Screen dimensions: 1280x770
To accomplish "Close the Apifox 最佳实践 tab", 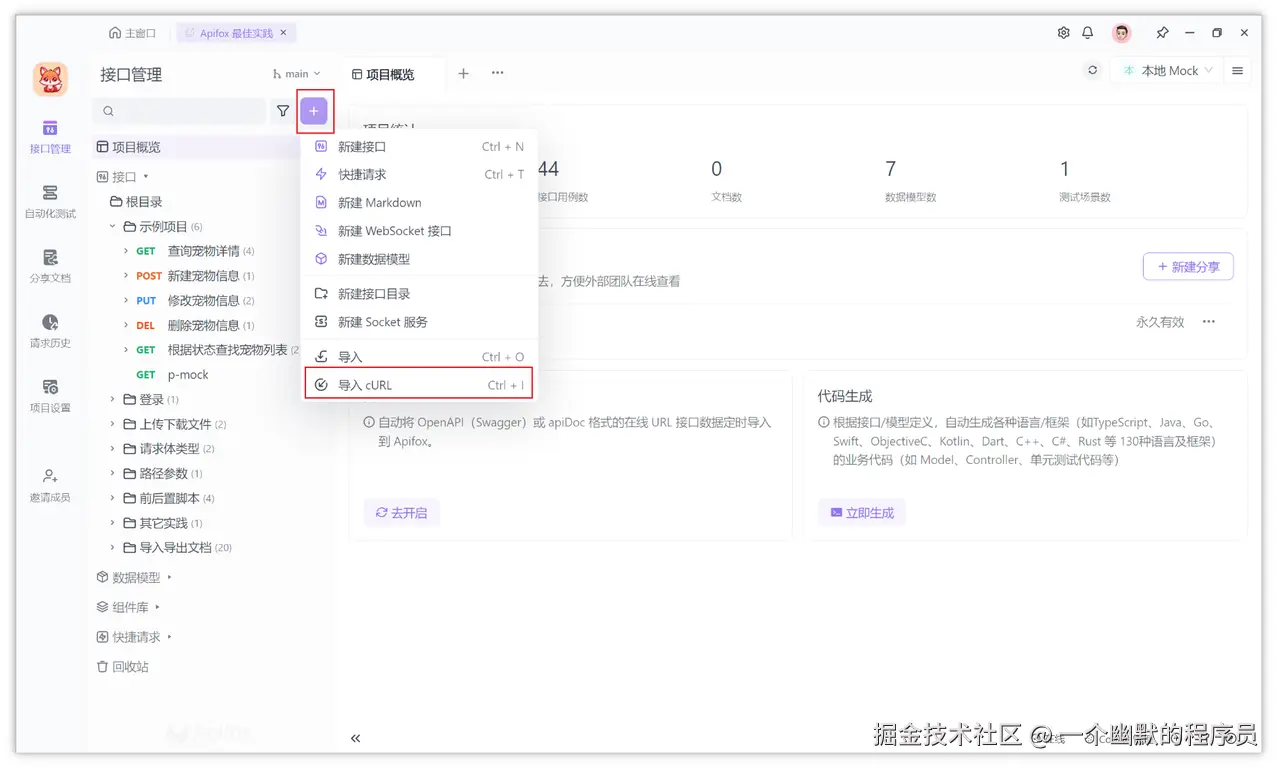I will (283, 33).
